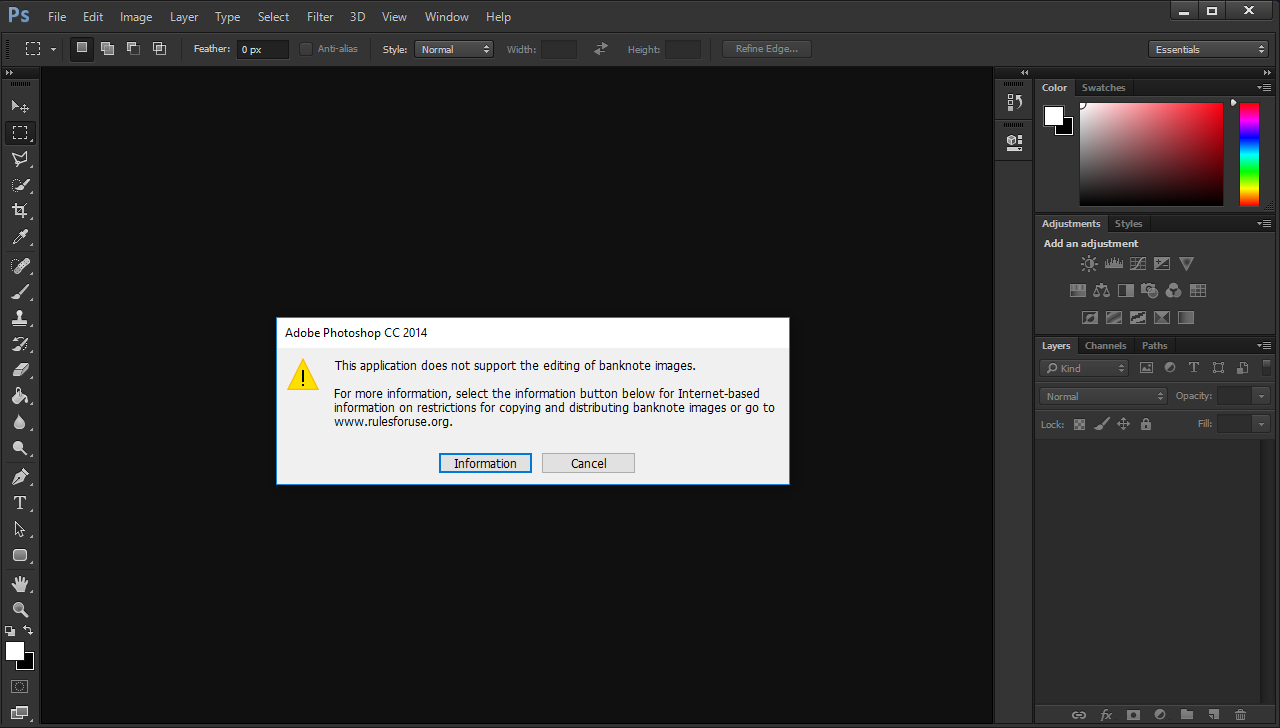The image size is (1280, 728).
Task: Add a Channel Mixer adjustment
Action: pos(1174,291)
